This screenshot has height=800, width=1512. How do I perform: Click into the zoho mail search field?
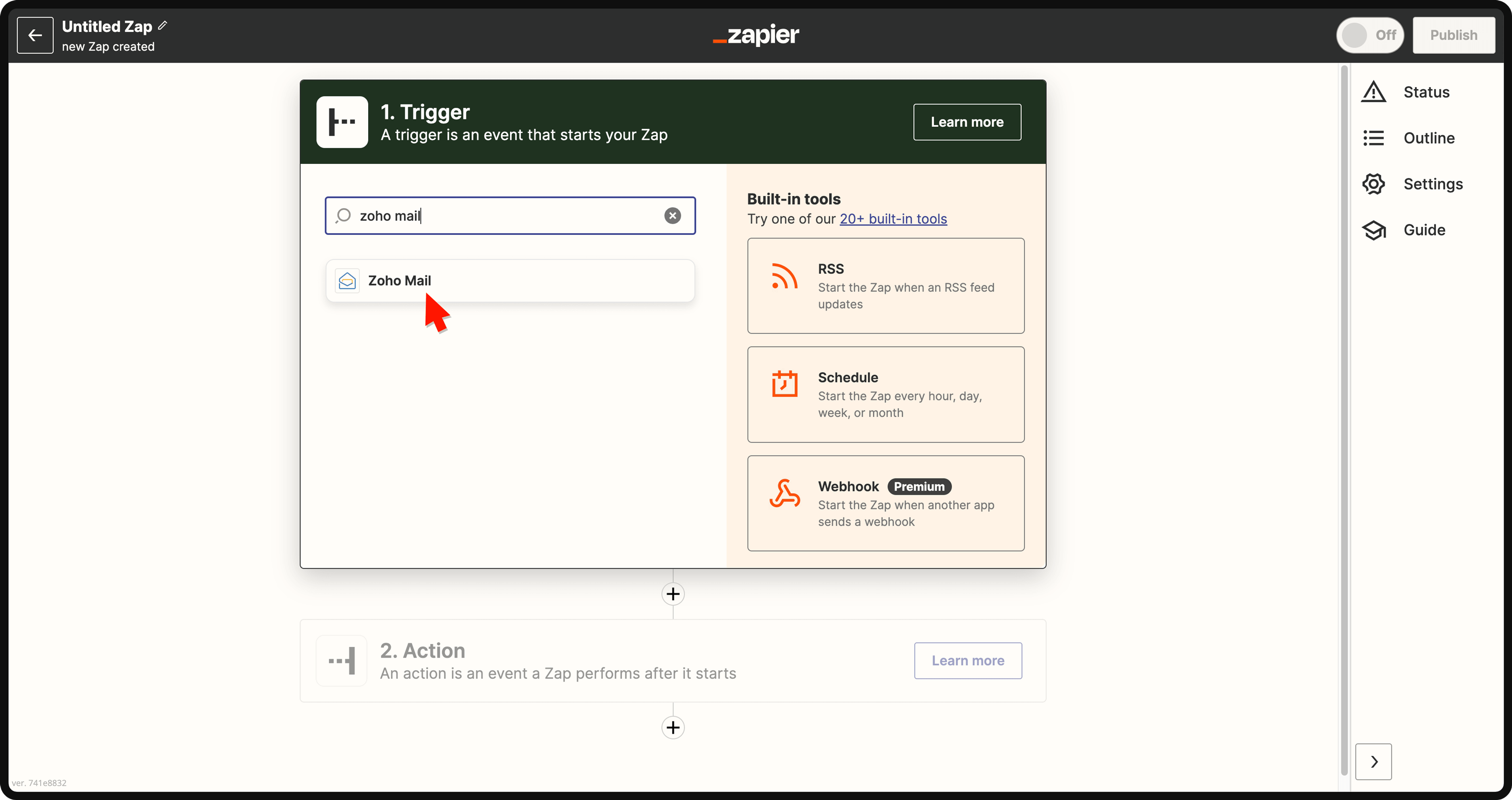(510, 216)
